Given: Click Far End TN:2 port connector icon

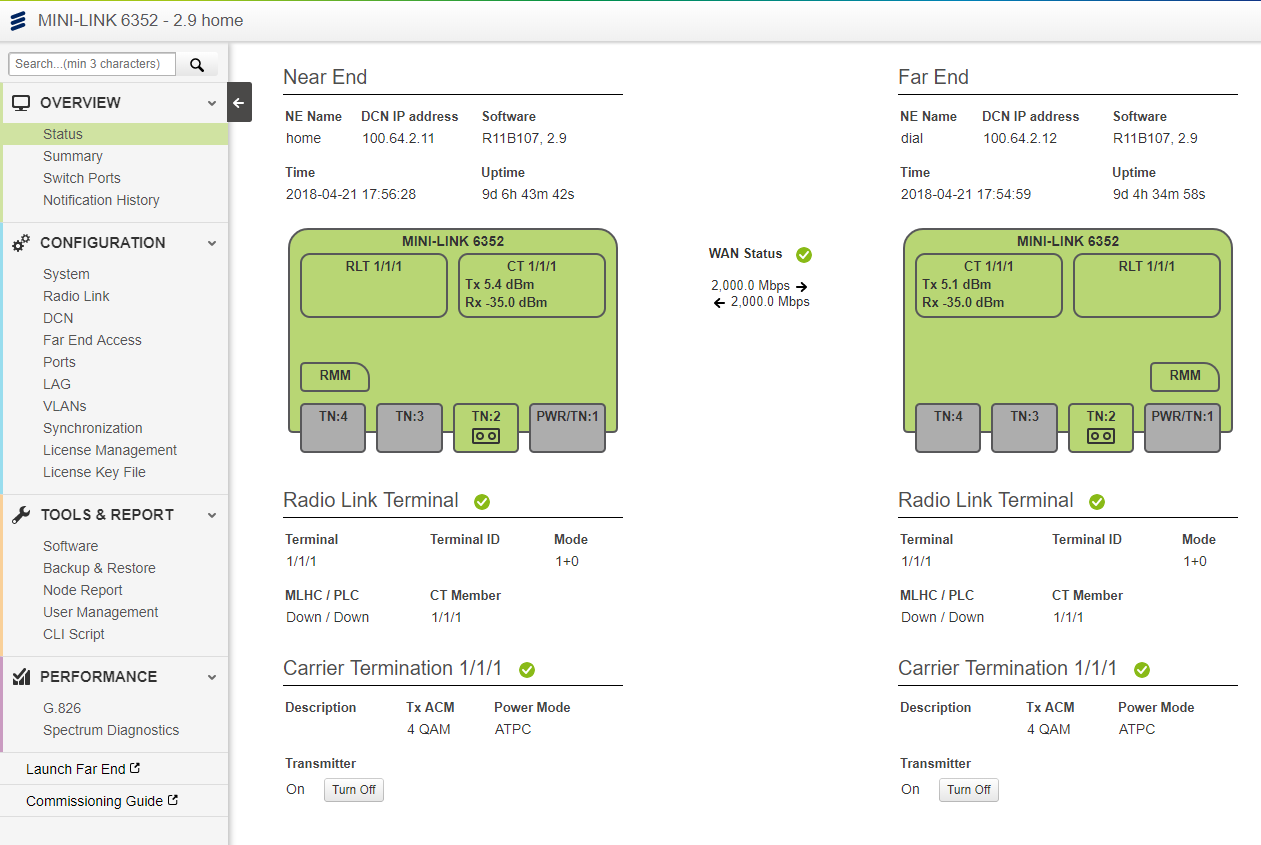Looking at the screenshot, I should click(1101, 436).
